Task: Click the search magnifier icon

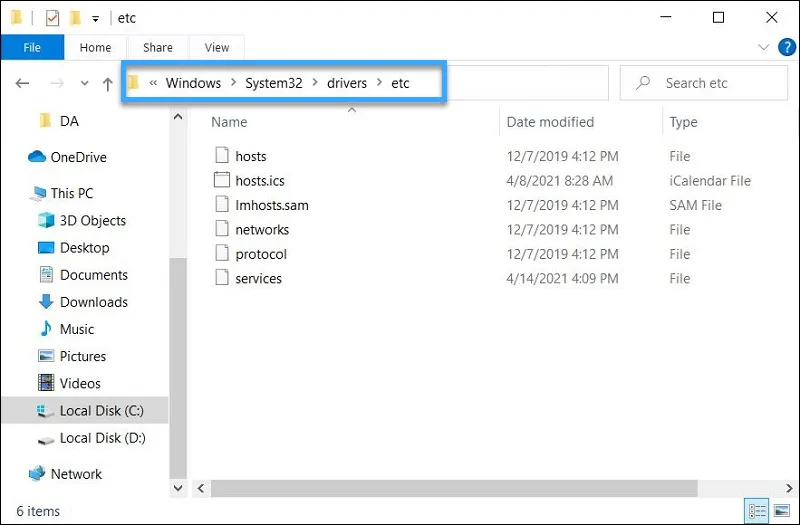Action: point(643,83)
